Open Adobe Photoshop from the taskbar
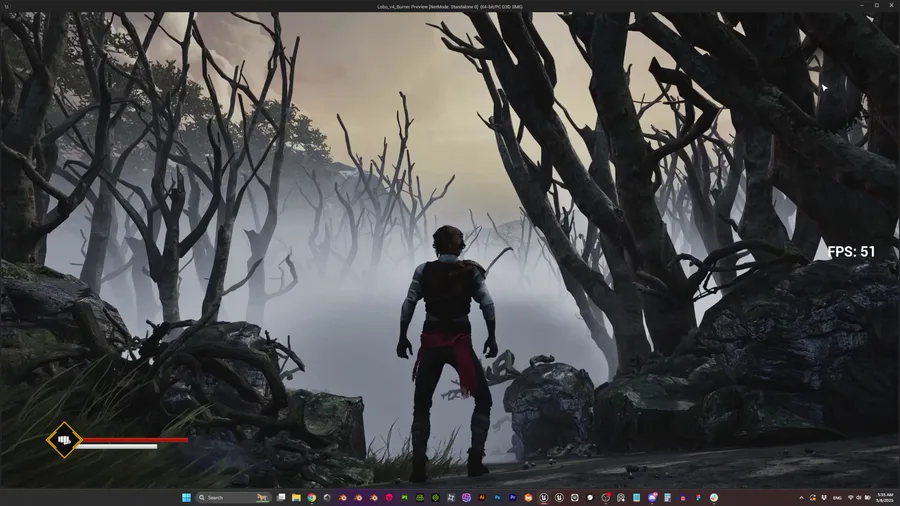Viewport: 900px width, 506px height. point(497,497)
